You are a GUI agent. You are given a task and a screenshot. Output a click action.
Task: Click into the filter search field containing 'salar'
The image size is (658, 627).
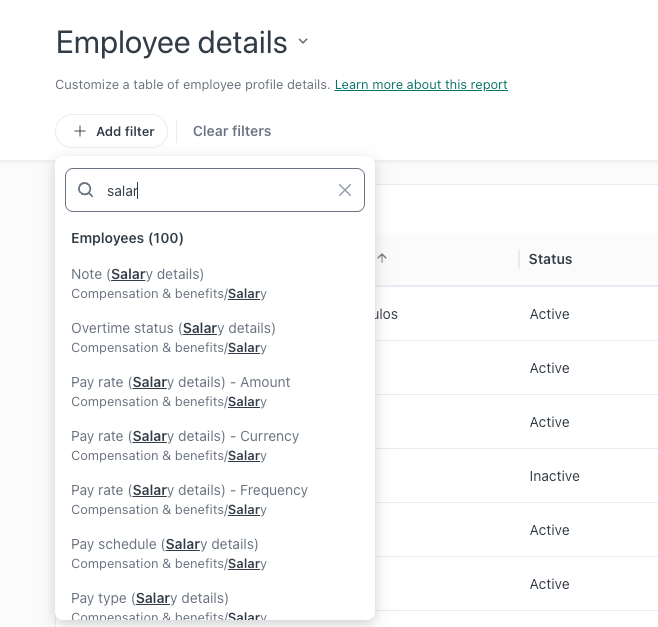[x=215, y=190]
